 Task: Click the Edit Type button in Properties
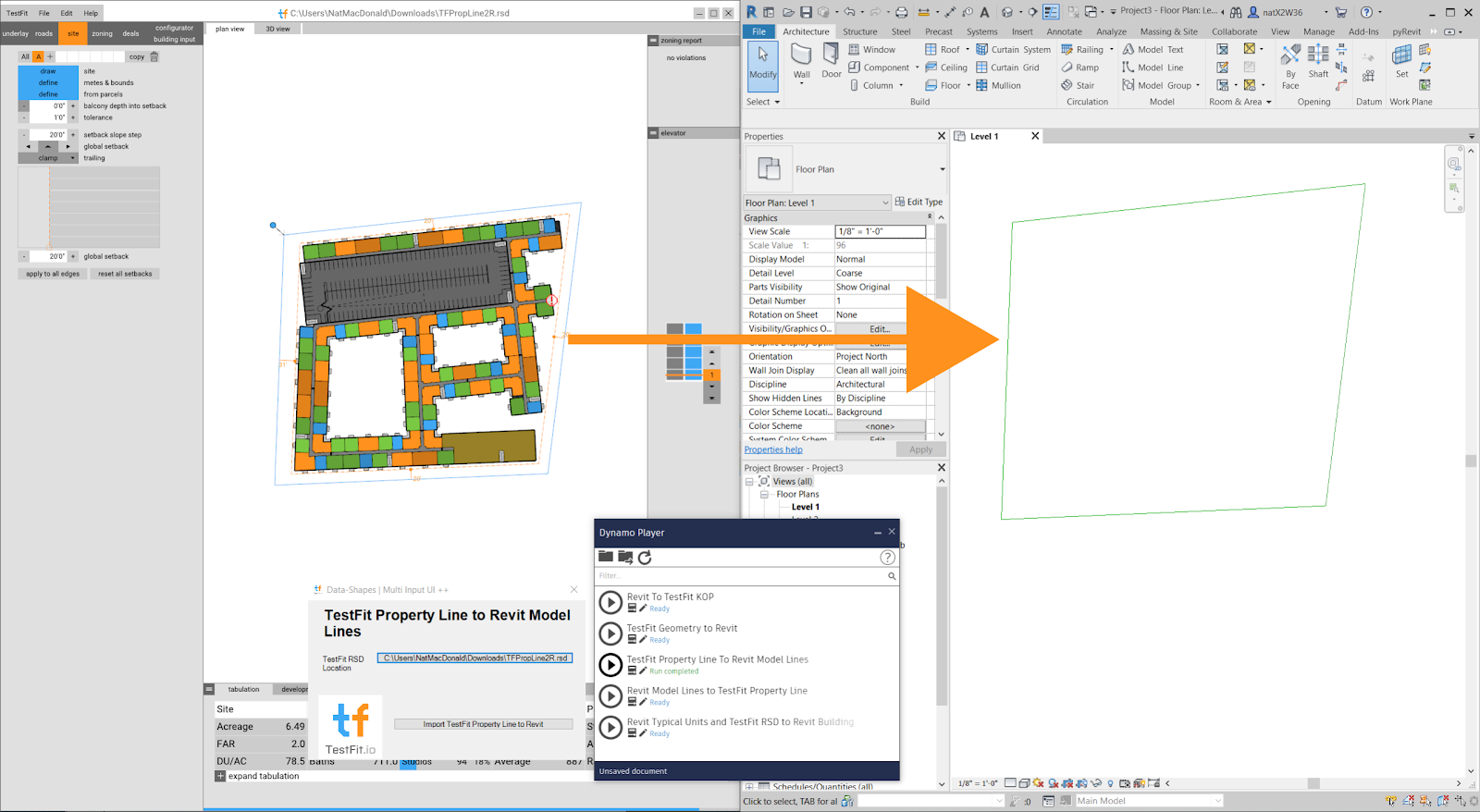(x=919, y=202)
